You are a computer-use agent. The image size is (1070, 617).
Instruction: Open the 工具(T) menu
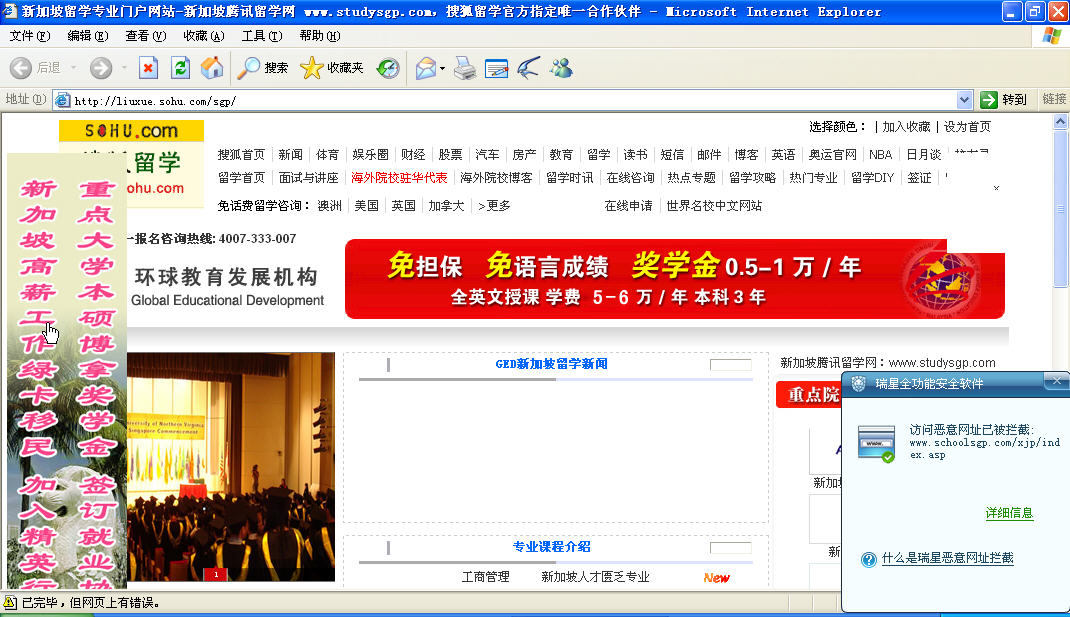(262, 35)
